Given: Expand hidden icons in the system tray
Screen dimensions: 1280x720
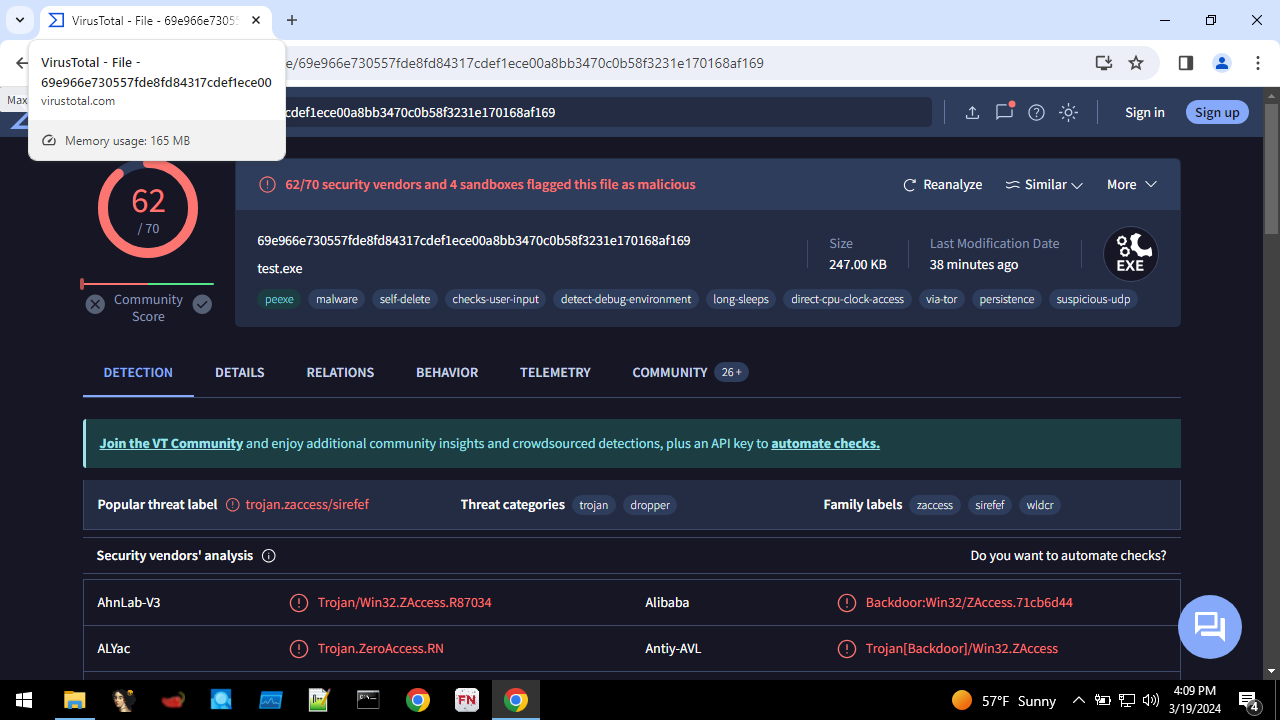Looking at the screenshot, I should click(x=1078, y=700).
